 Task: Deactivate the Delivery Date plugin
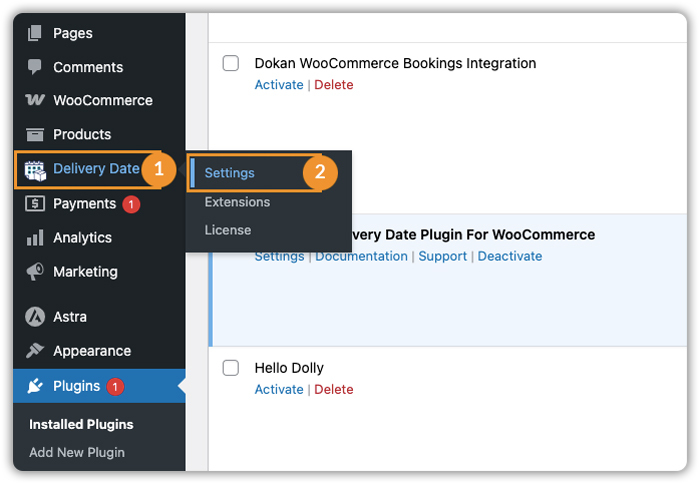coord(510,256)
